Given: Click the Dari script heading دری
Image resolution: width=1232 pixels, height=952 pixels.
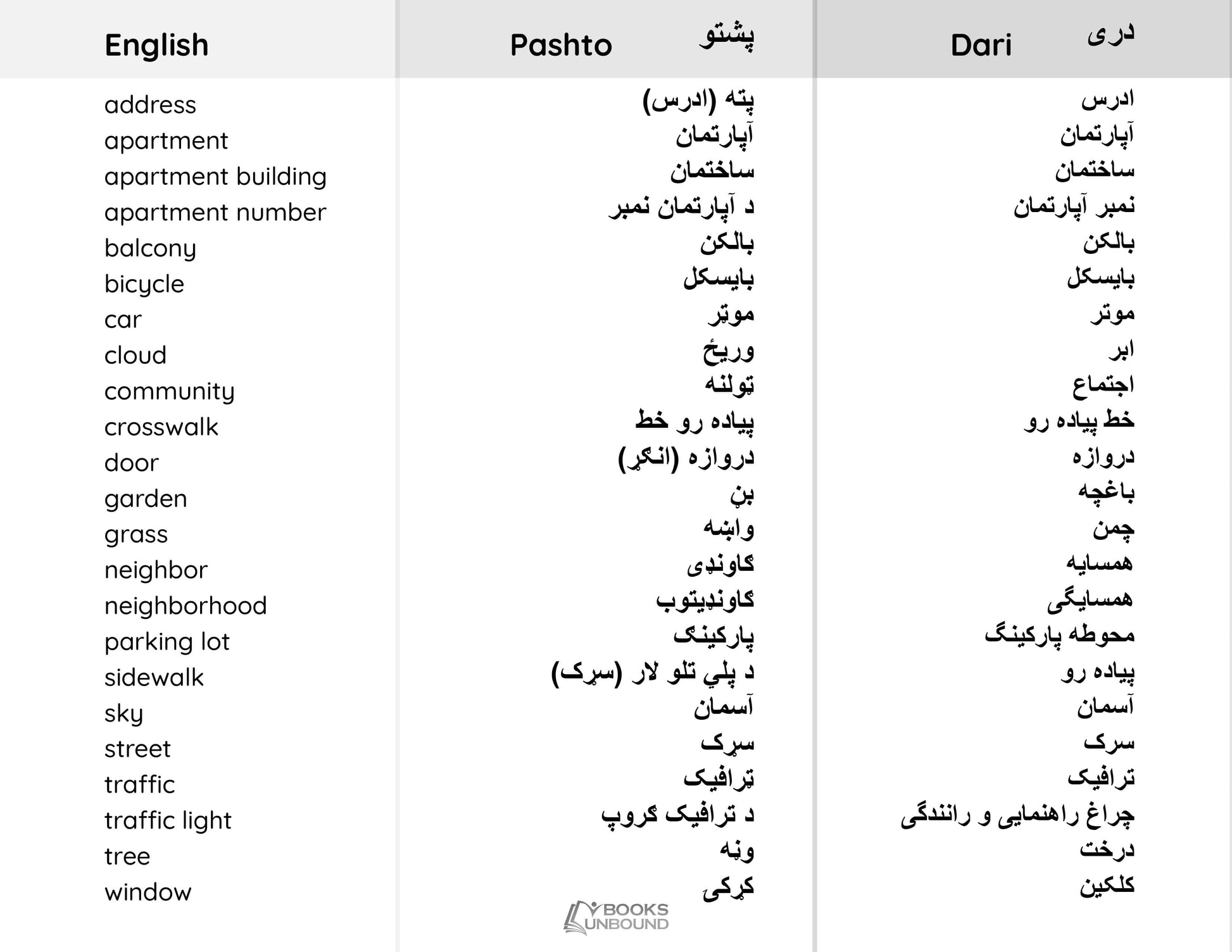Looking at the screenshot, I should [1111, 35].
